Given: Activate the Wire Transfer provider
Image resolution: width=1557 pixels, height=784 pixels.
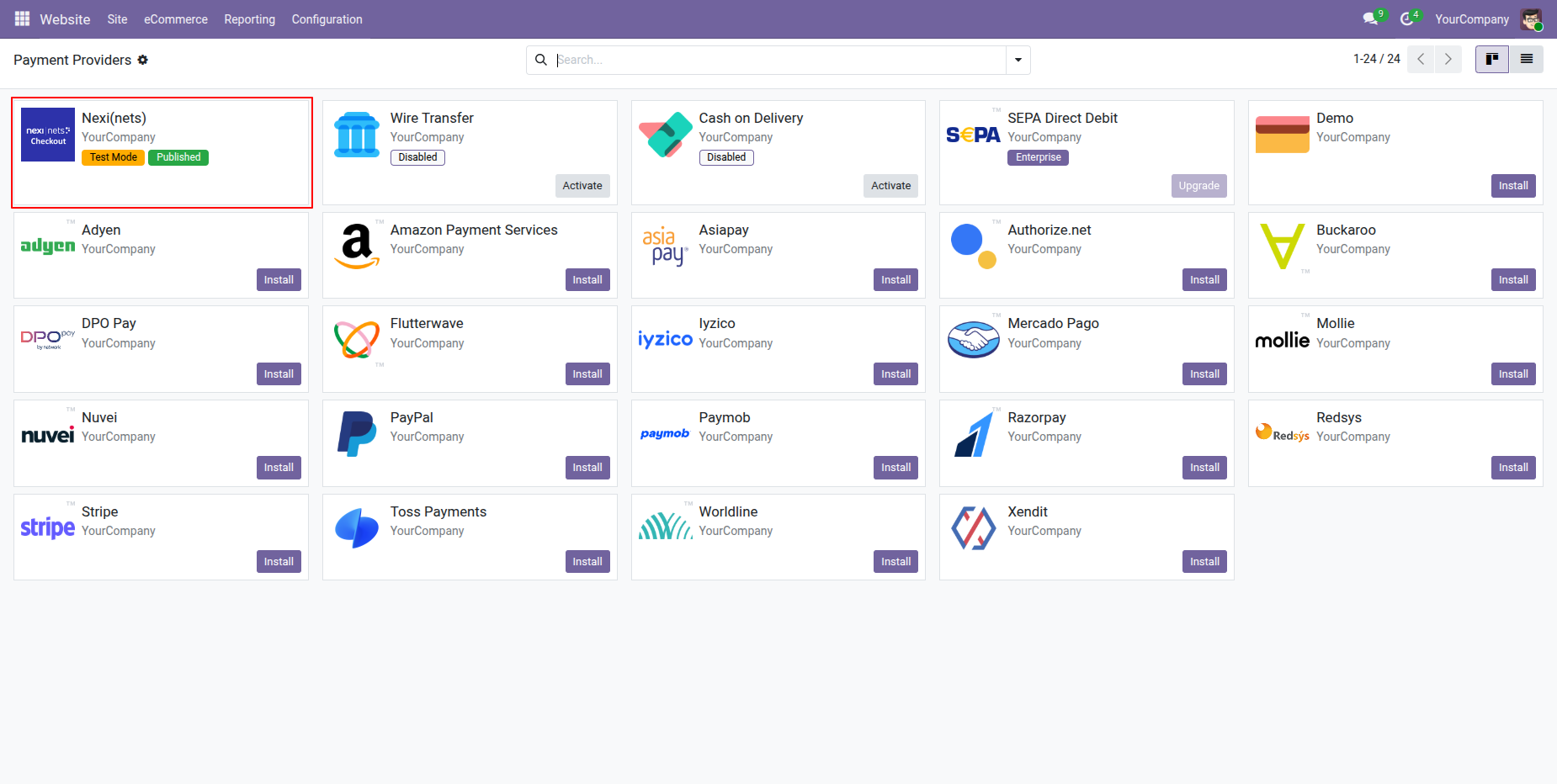Looking at the screenshot, I should 582,186.
